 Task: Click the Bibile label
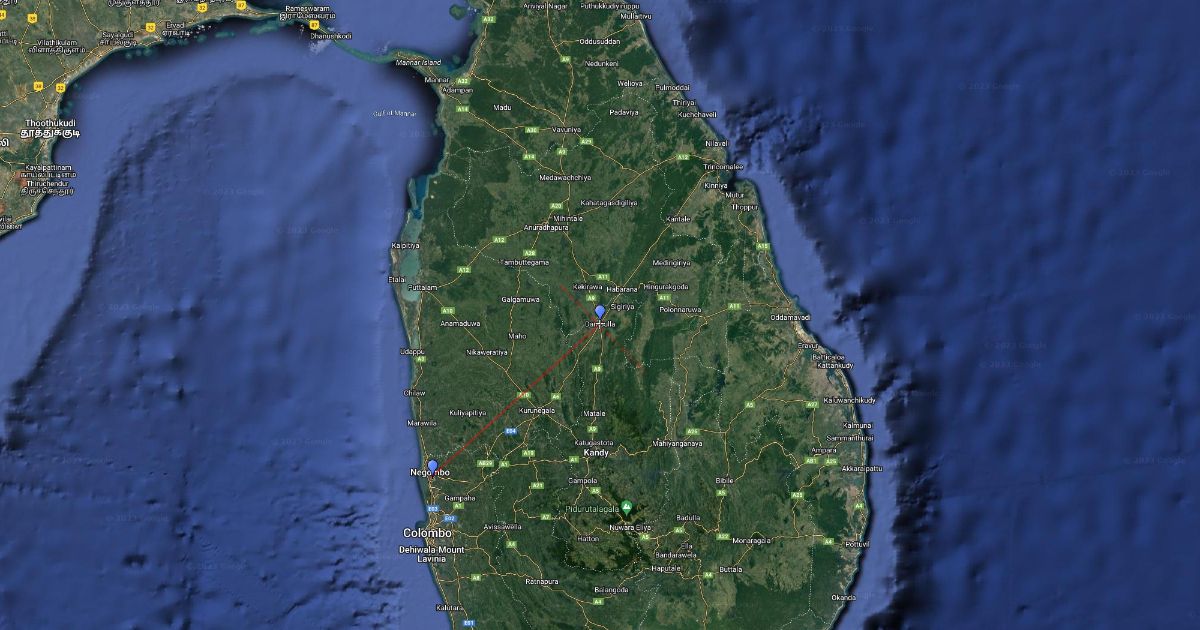[x=724, y=480]
